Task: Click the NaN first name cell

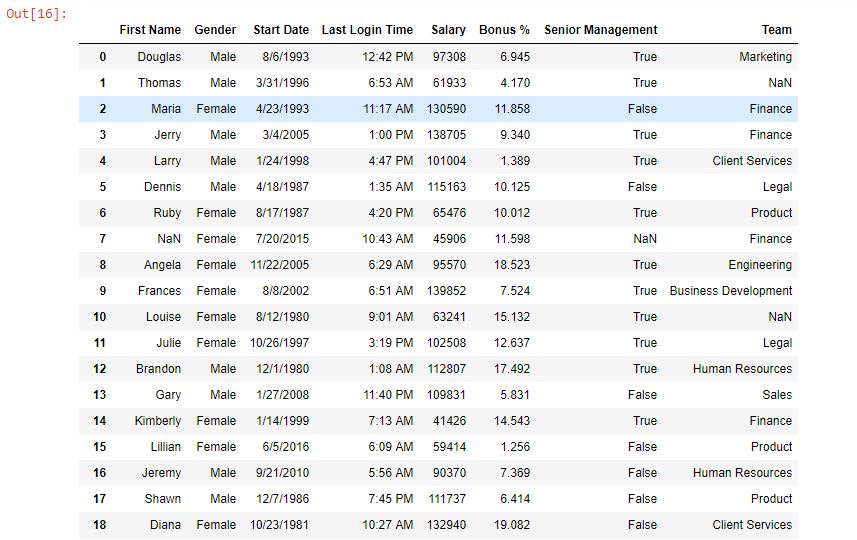Action: click(x=169, y=239)
